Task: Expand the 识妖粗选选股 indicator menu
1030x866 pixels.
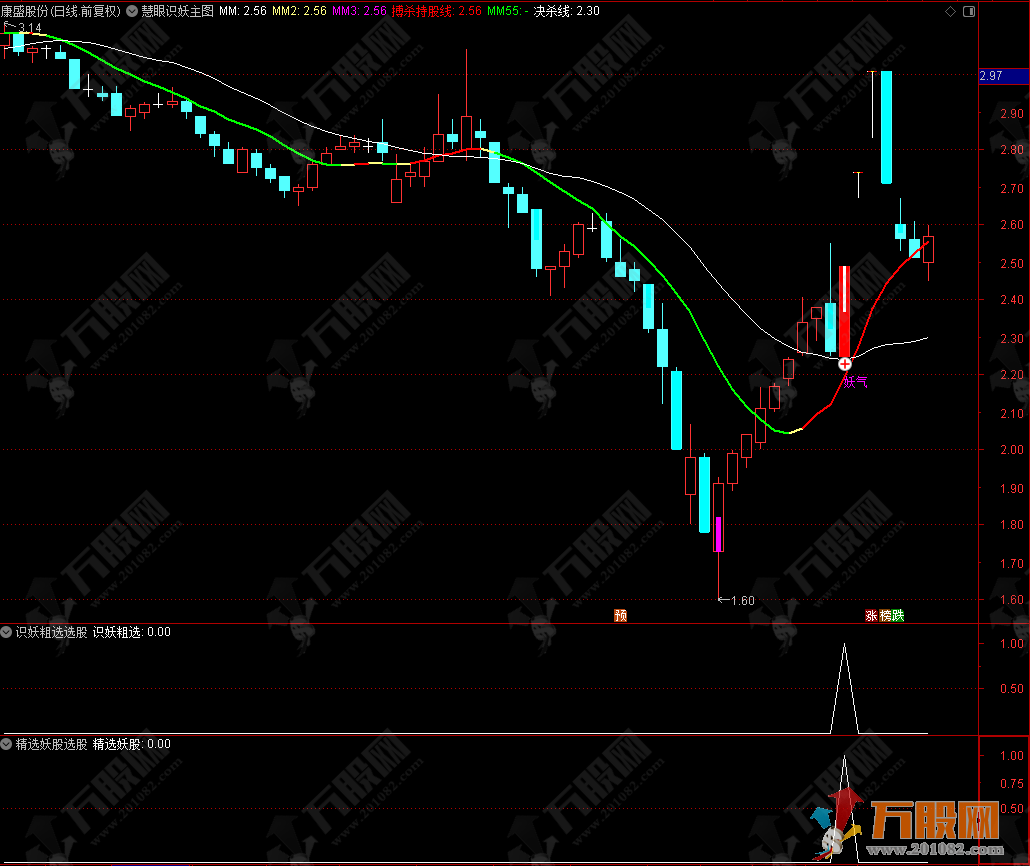Action: point(7,632)
